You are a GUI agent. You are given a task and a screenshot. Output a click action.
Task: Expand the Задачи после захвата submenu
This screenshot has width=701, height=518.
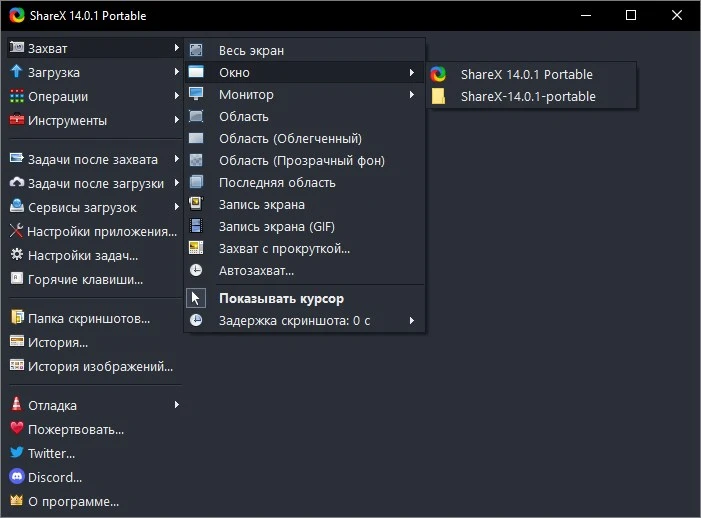(x=177, y=159)
